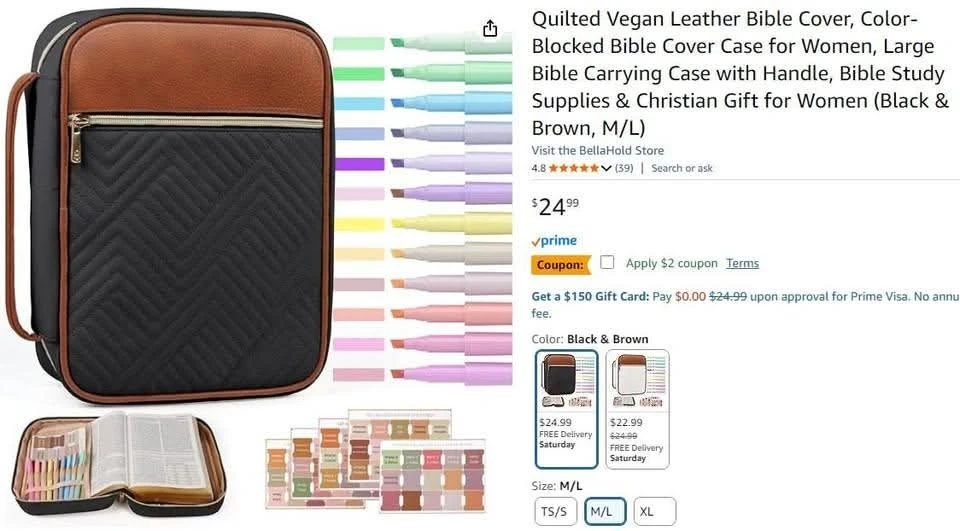This screenshot has height=531, width=960.
Task: Select the white color option priced $22.99
Action: tap(637, 409)
